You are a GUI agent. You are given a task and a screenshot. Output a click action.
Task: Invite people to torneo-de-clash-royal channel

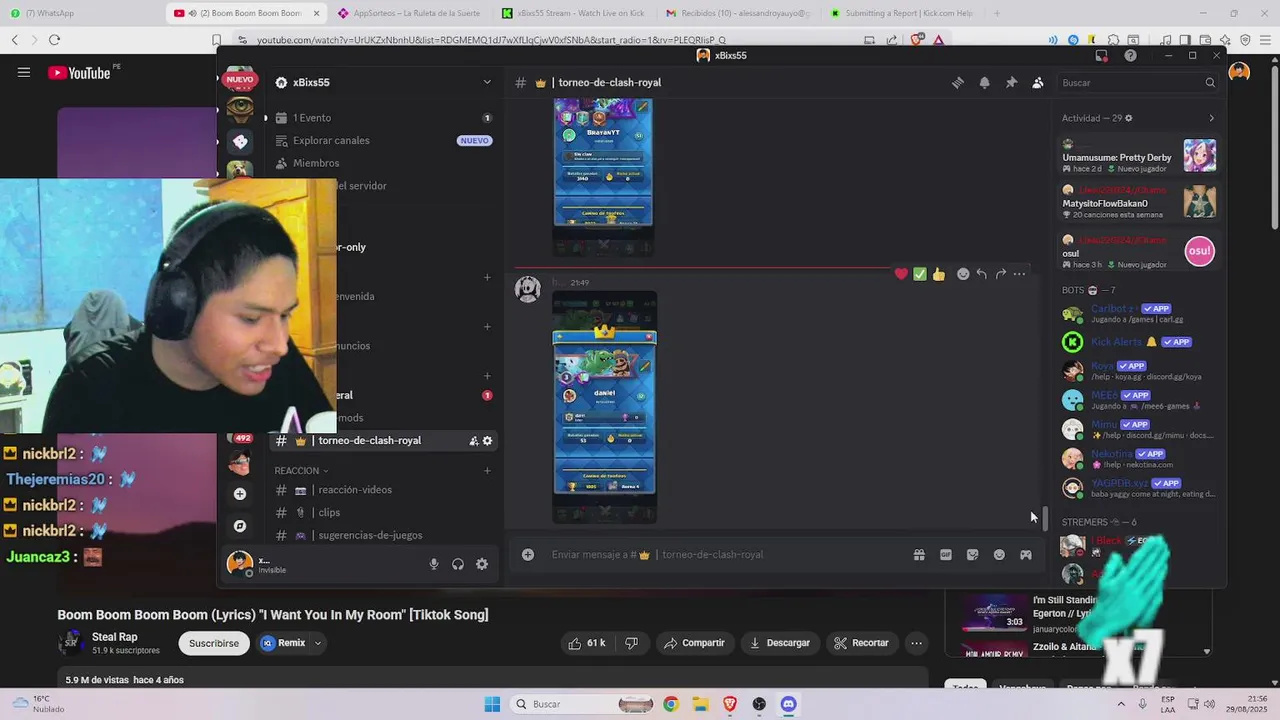[474, 441]
